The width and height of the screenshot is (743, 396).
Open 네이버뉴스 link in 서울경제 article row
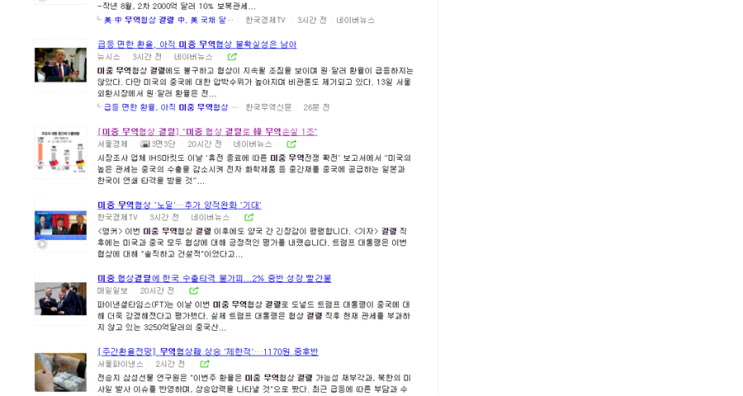click(253, 144)
